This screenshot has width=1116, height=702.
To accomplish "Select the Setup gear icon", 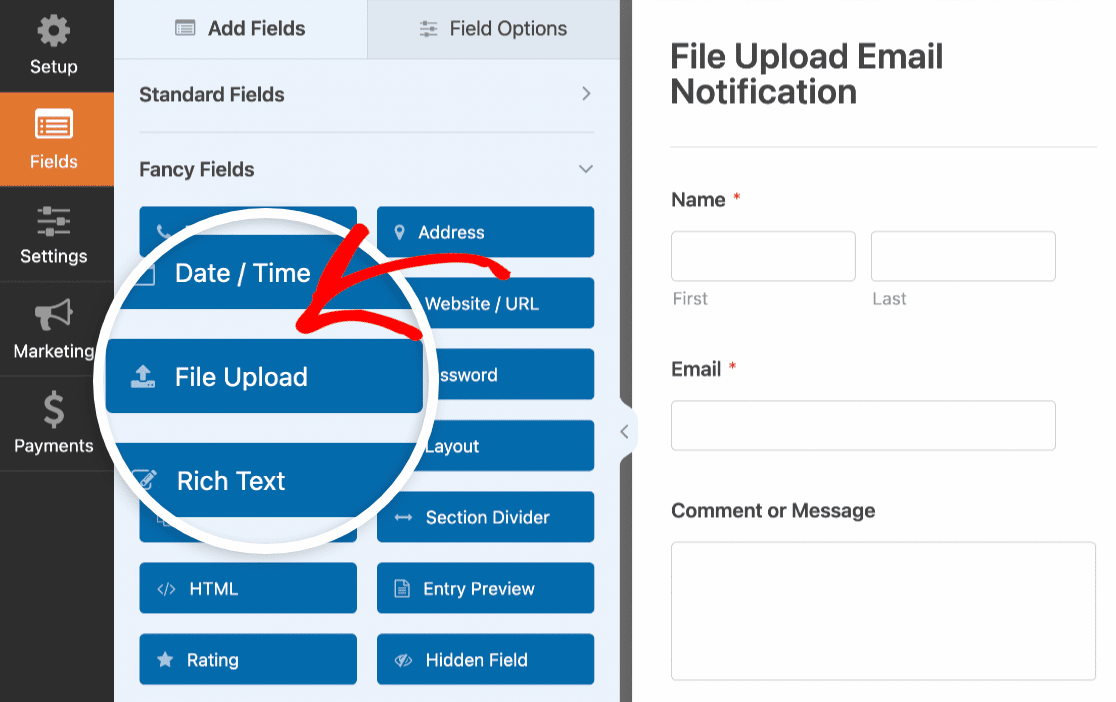I will click(53, 32).
